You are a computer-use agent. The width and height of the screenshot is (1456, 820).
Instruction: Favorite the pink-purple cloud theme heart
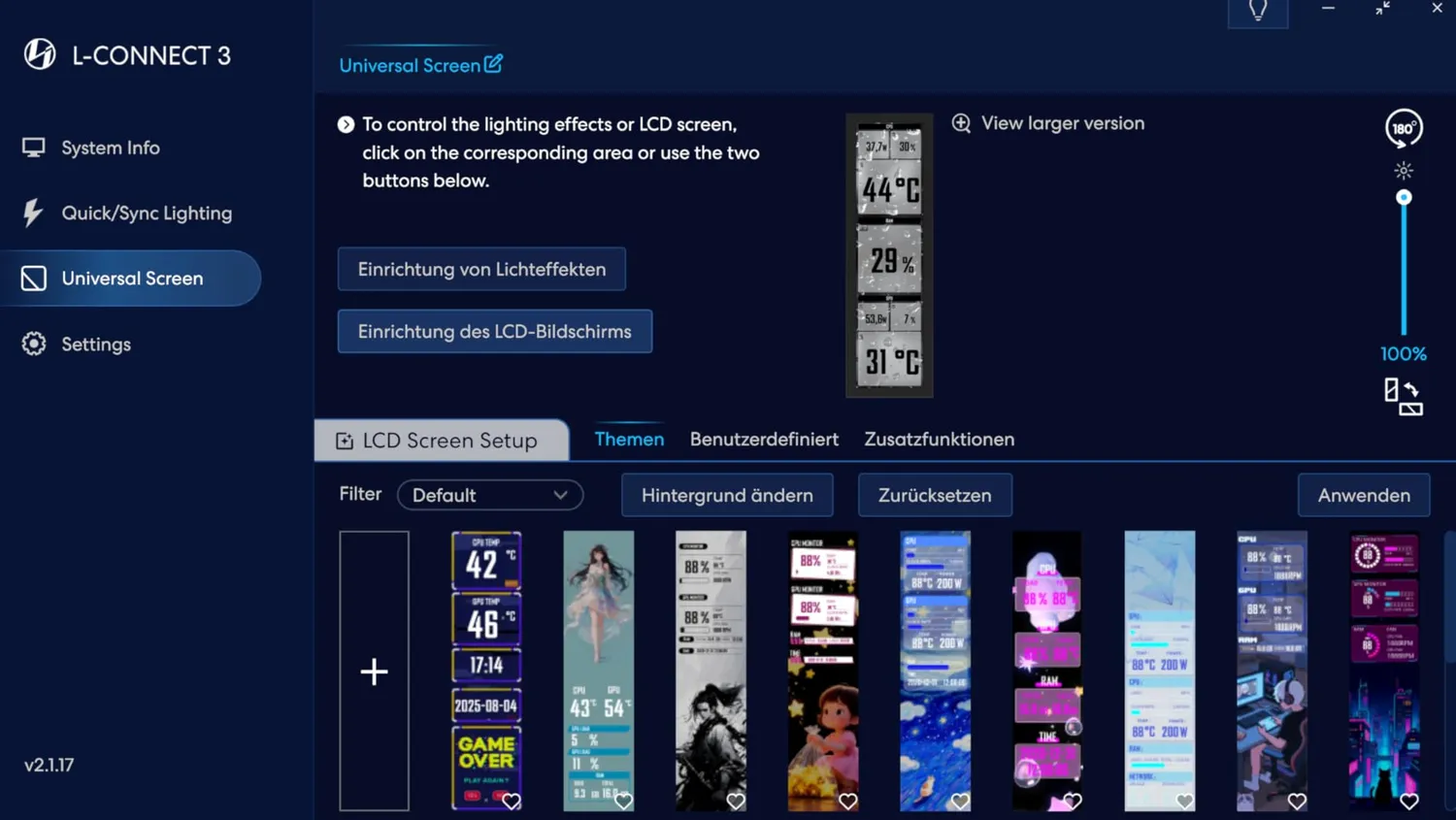click(1073, 801)
